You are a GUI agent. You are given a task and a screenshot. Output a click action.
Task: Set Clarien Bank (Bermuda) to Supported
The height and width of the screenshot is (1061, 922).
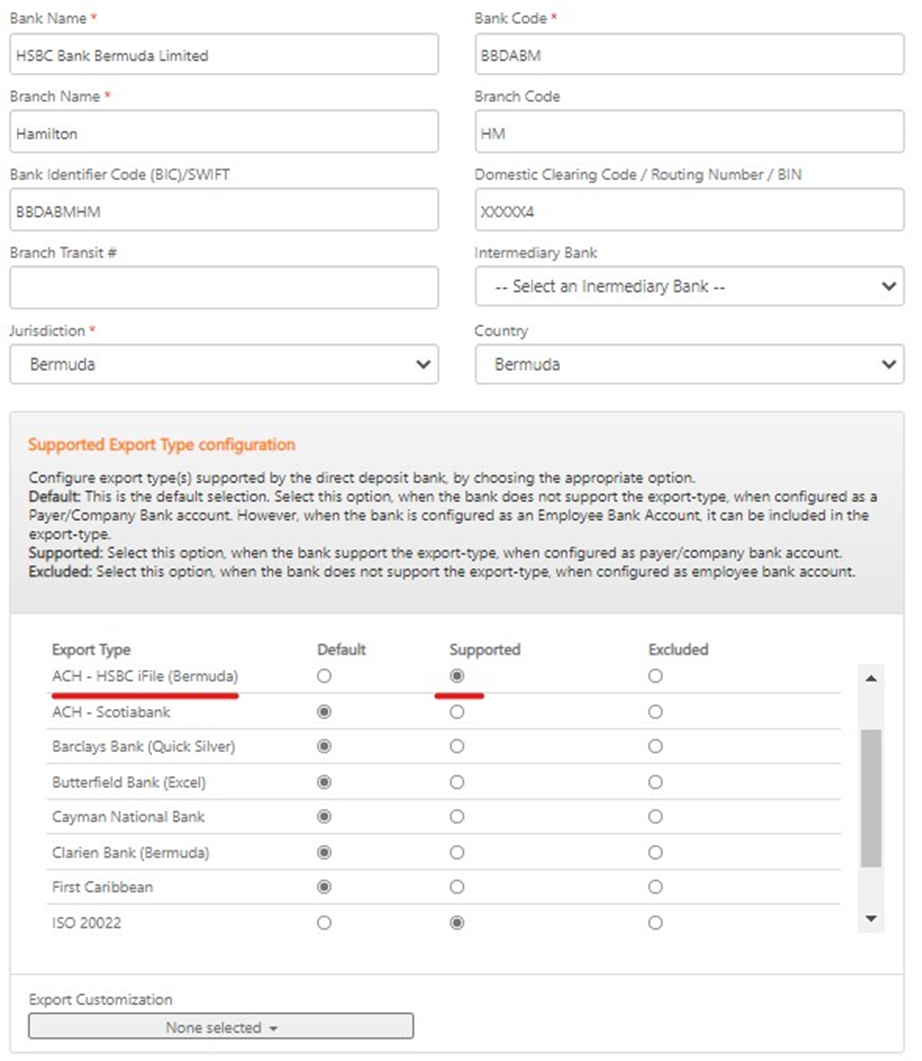point(457,853)
